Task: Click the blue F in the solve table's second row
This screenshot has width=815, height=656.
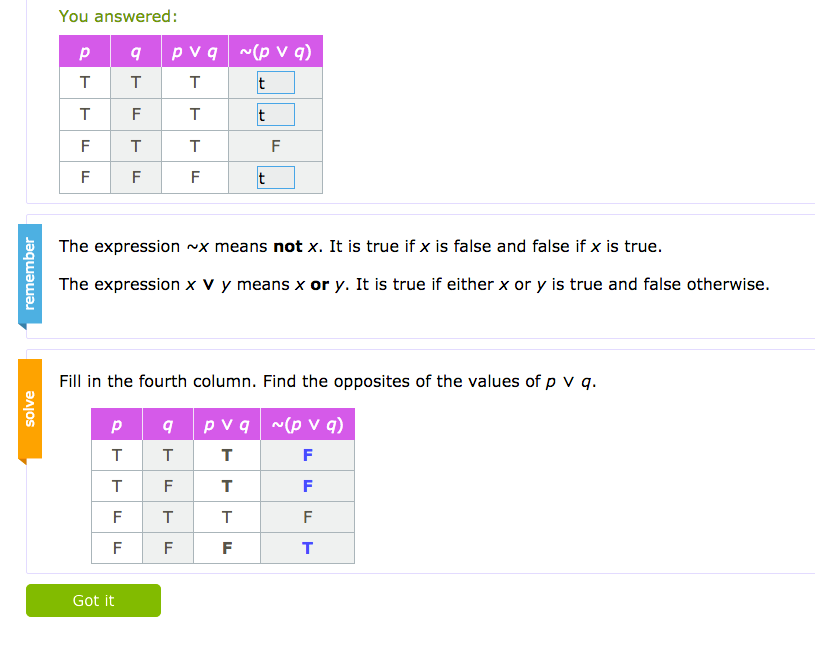Action: click(307, 487)
